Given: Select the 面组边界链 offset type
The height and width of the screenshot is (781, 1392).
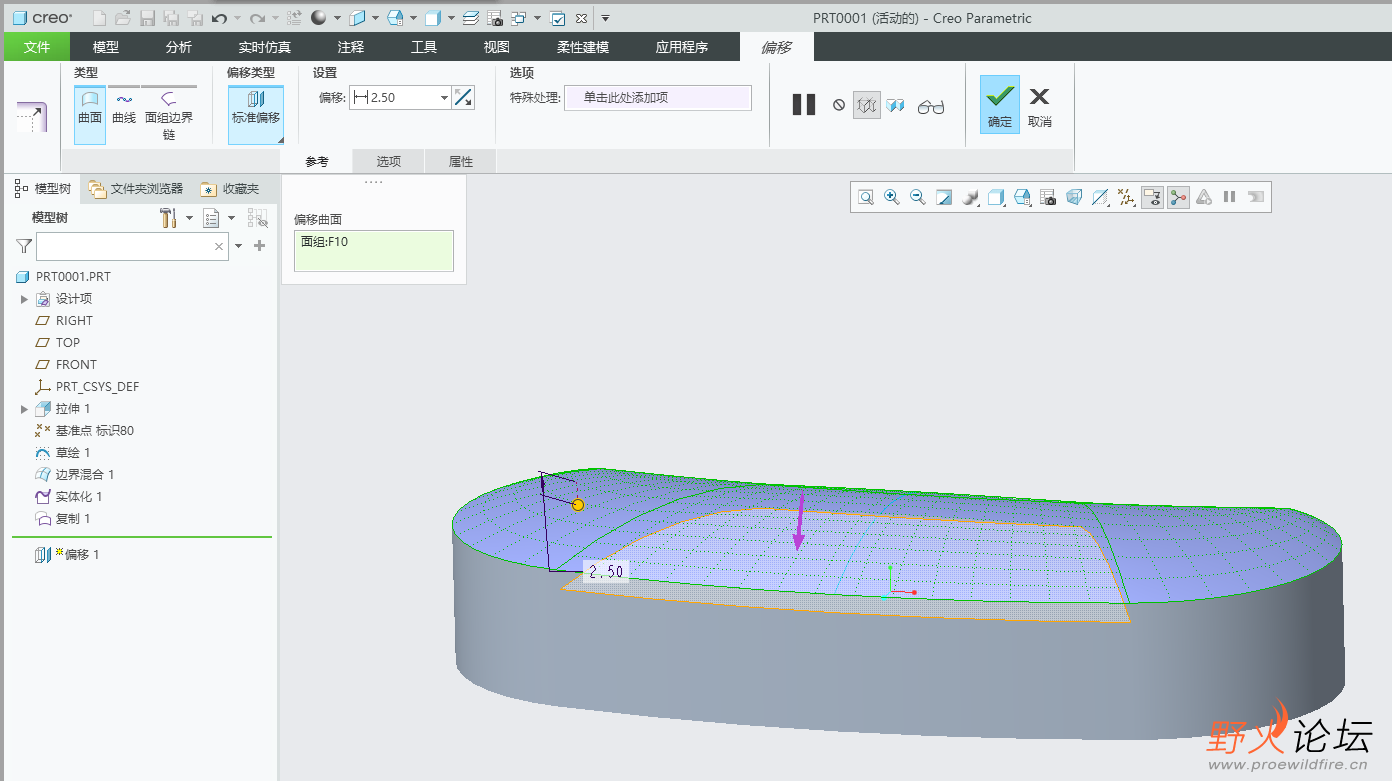Looking at the screenshot, I should pyautogui.click(x=169, y=115).
